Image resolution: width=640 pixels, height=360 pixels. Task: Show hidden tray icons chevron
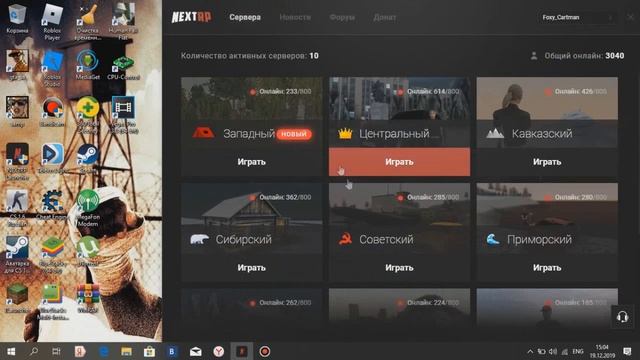point(530,351)
